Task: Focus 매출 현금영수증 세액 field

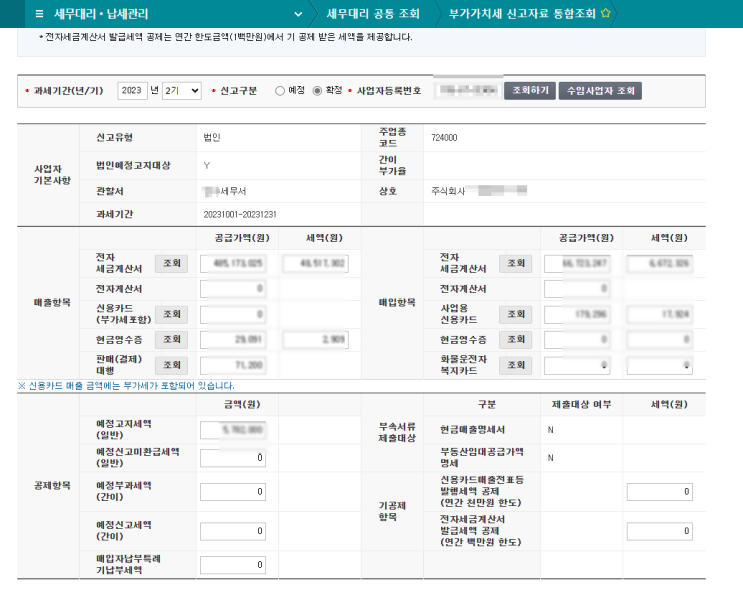Action: pyautogui.click(x=316, y=339)
